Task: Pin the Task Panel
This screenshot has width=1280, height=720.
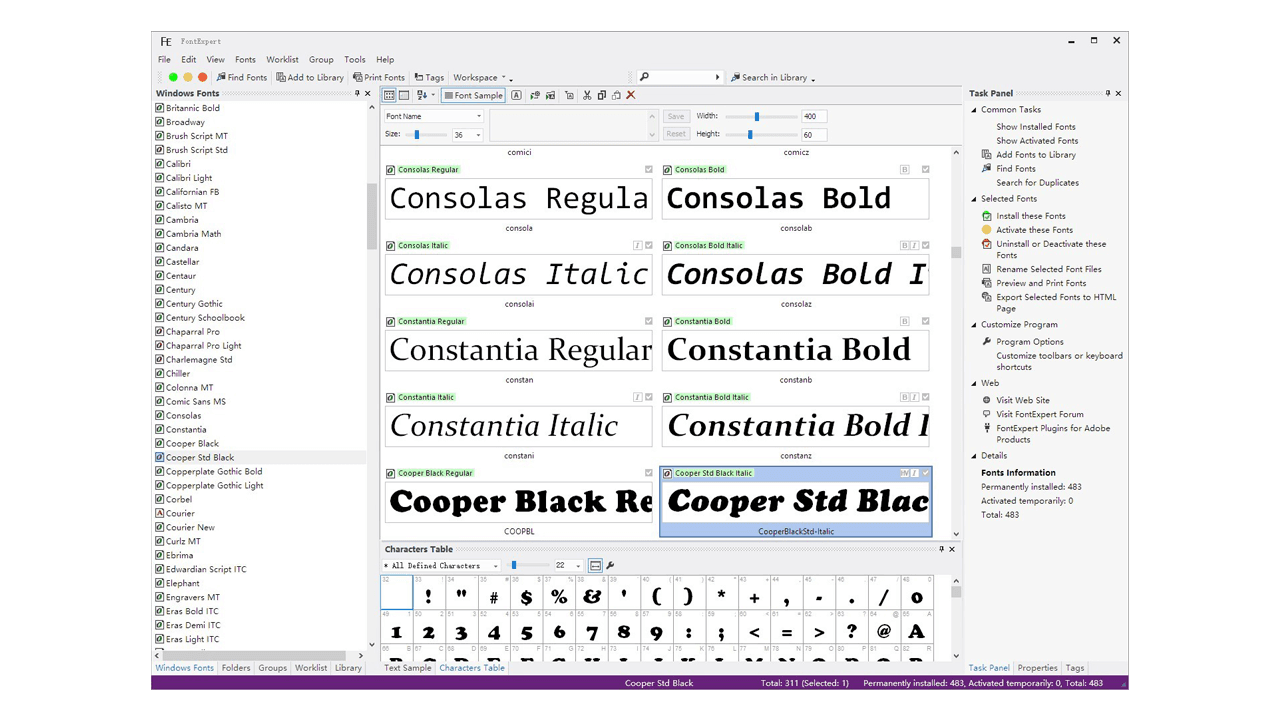Action: coord(1107,93)
